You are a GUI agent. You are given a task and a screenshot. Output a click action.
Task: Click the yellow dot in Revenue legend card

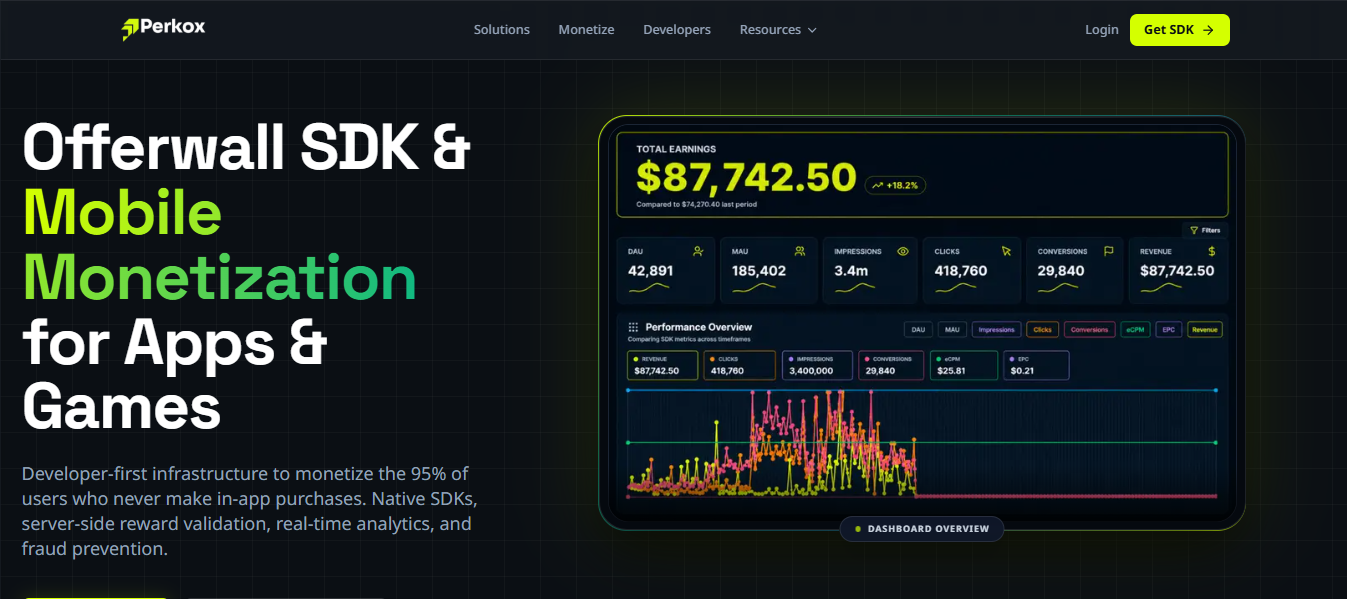click(x=636, y=358)
